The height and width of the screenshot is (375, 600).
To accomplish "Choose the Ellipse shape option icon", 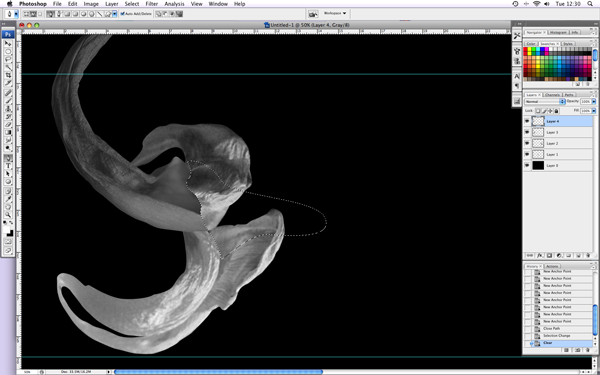I will tap(83, 14).
